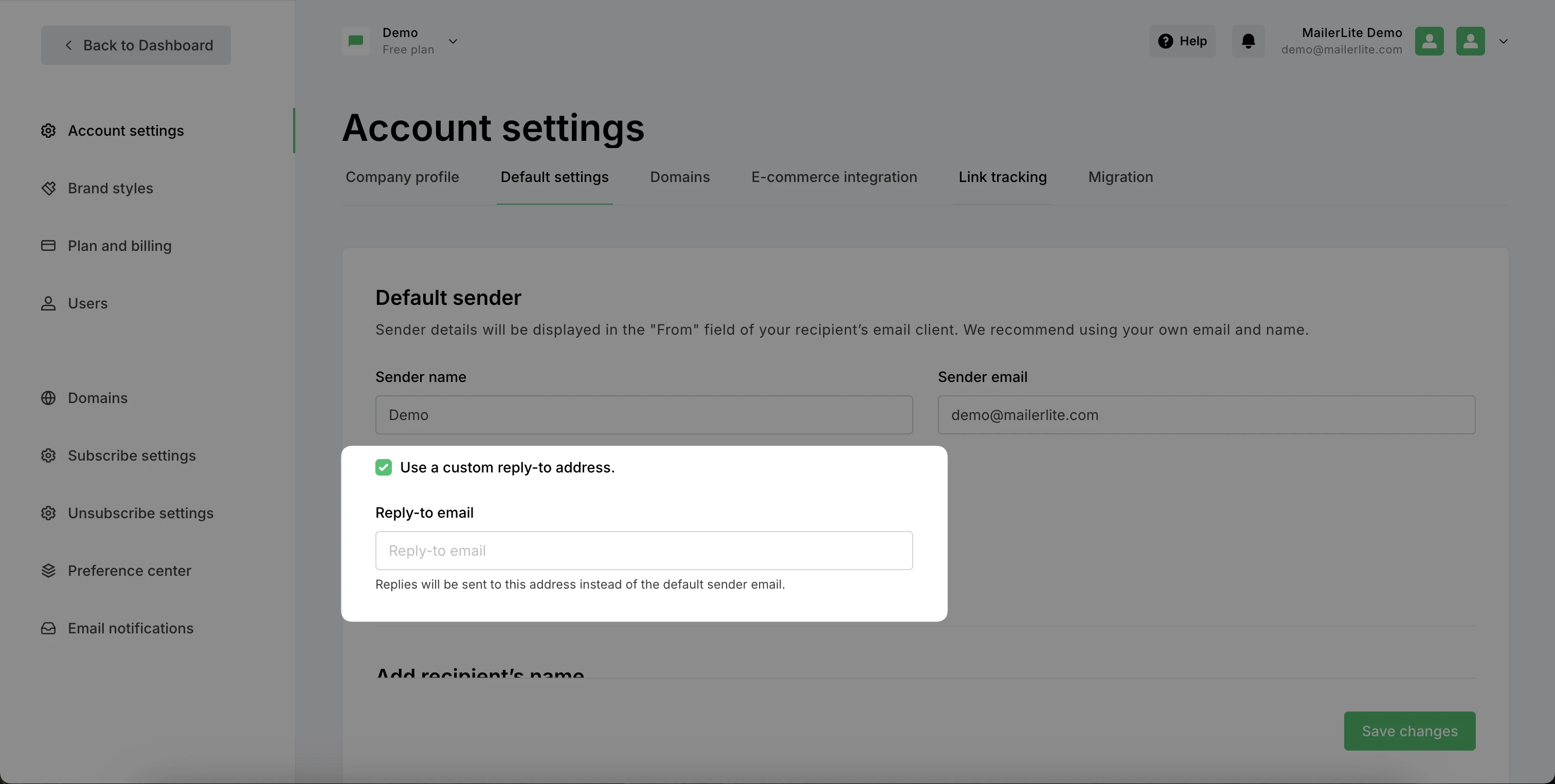Image resolution: width=1555 pixels, height=784 pixels.
Task: Click the Reply-to email input field
Action: [644, 551]
